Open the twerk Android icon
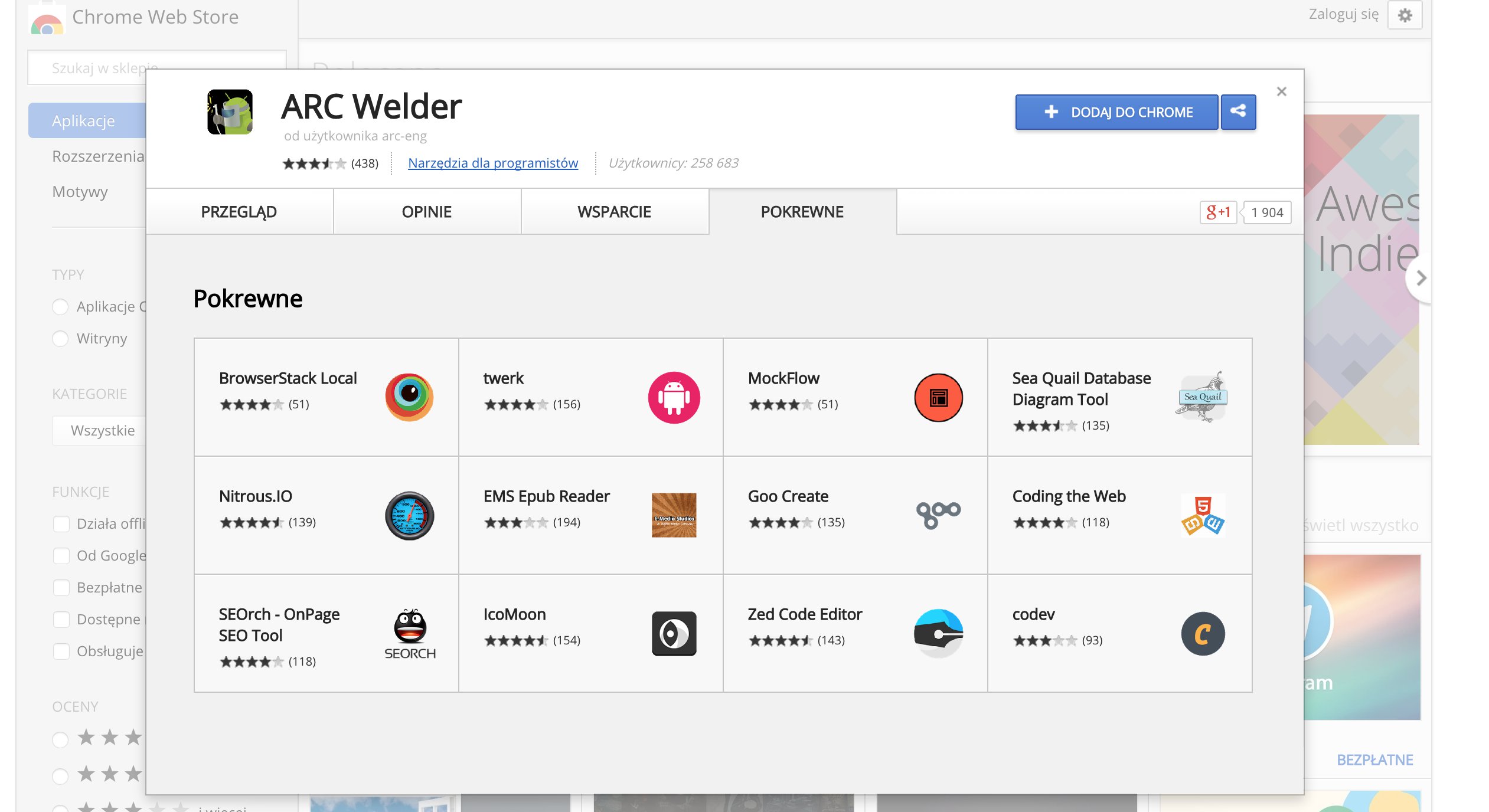The height and width of the screenshot is (812, 1489). [x=674, y=397]
